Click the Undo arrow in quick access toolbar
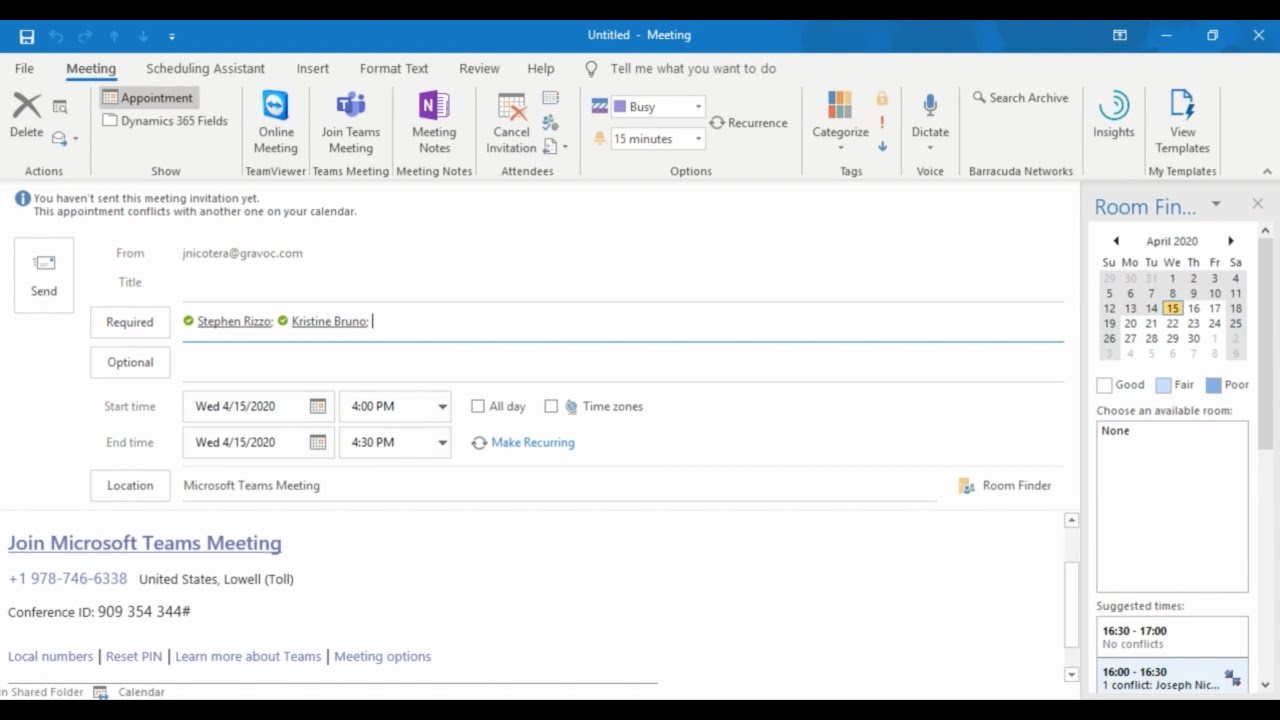This screenshot has width=1280, height=720. [56, 36]
